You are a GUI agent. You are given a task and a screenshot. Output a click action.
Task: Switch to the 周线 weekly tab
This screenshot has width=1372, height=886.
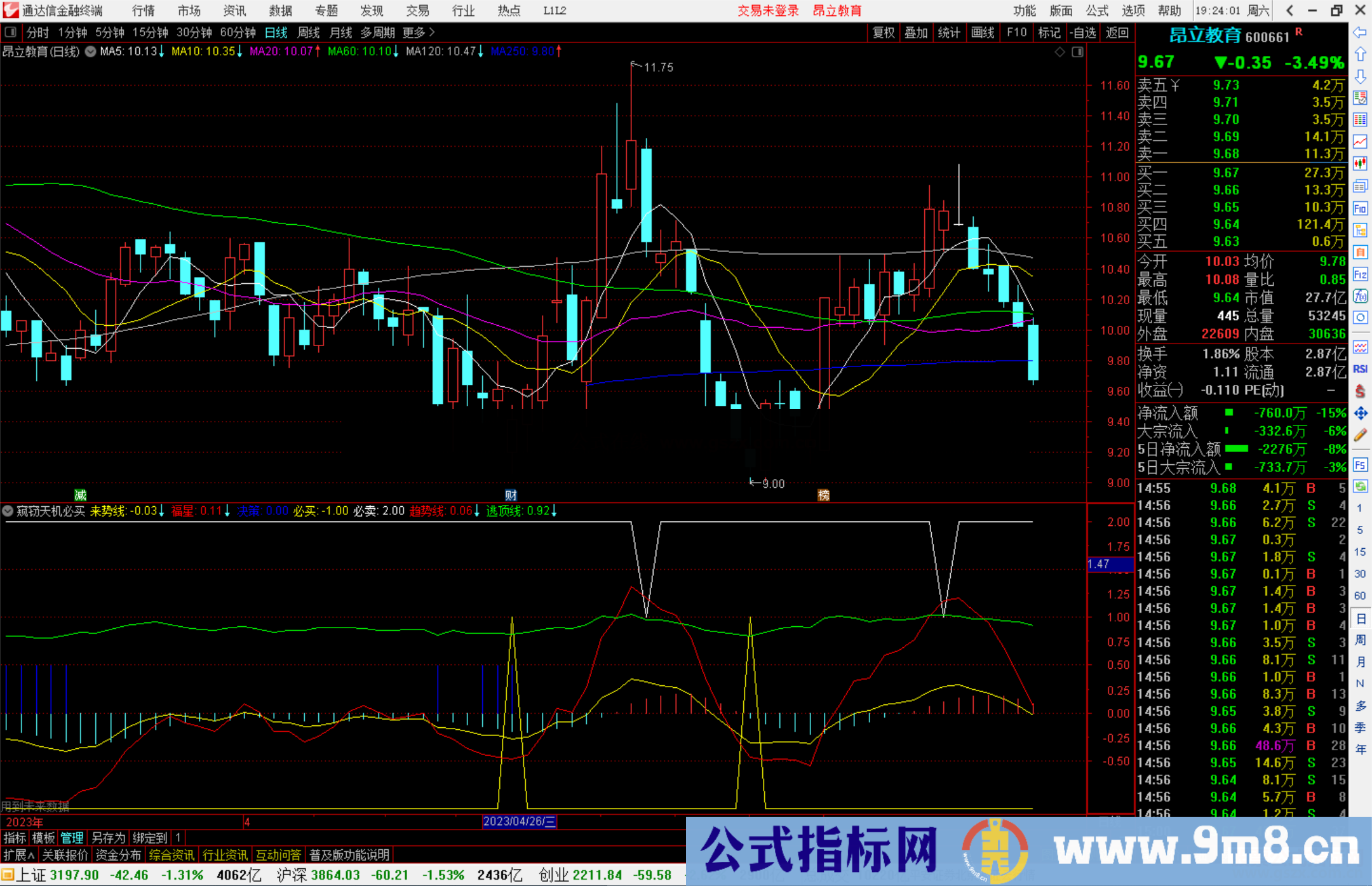[309, 32]
